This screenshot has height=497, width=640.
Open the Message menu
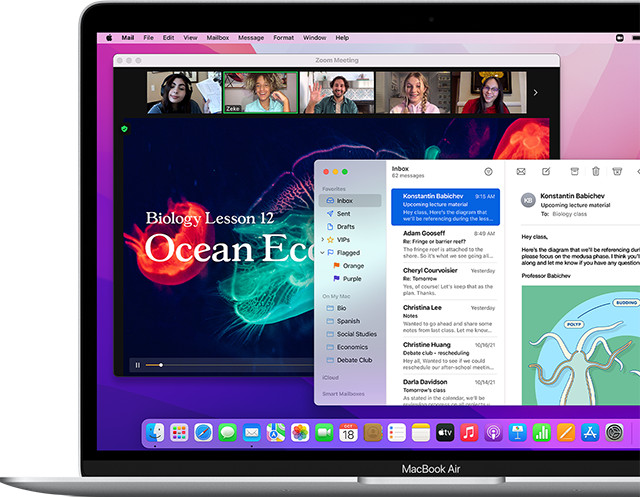click(251, 38)
